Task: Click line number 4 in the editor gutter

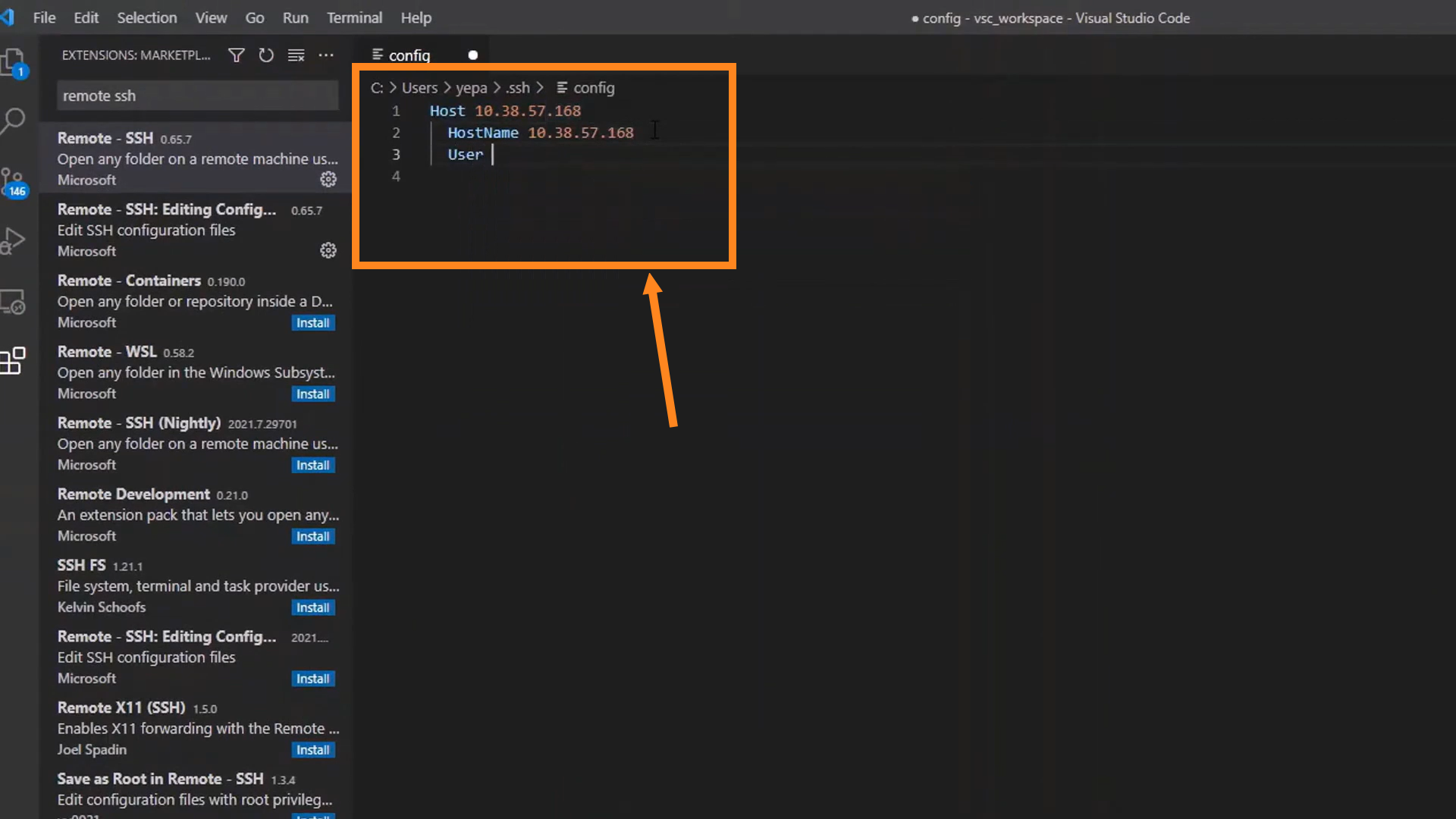Action: pyautogui.click(x=396, y=177)
